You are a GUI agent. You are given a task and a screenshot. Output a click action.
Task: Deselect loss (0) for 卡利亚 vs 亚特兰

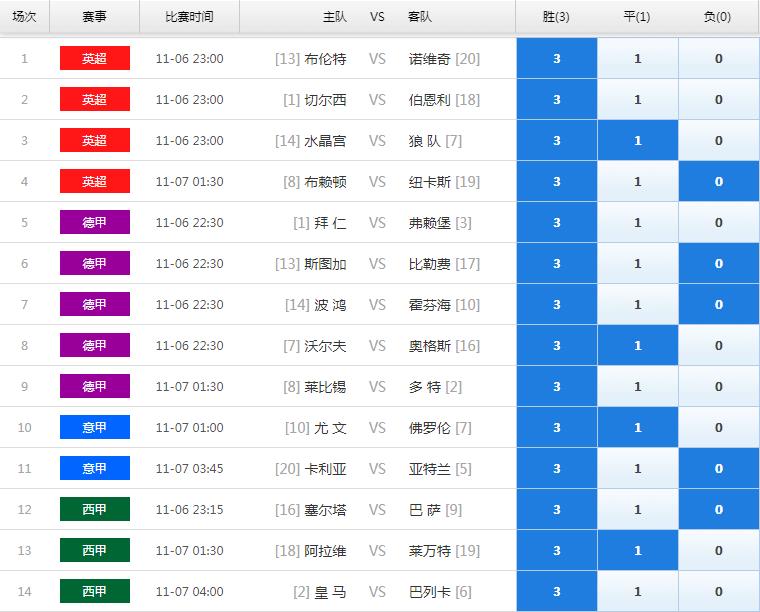(719, 469)
